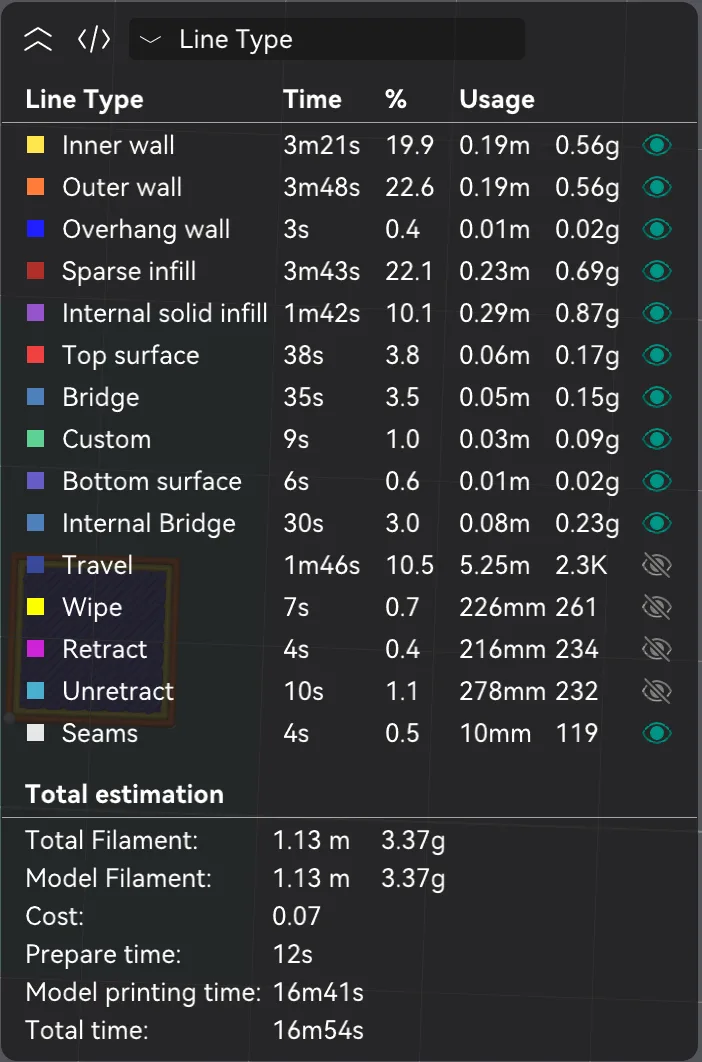Click the Outer wall time 3m48s
Screen dimensions: 702x1062
[x=321, y=187]
